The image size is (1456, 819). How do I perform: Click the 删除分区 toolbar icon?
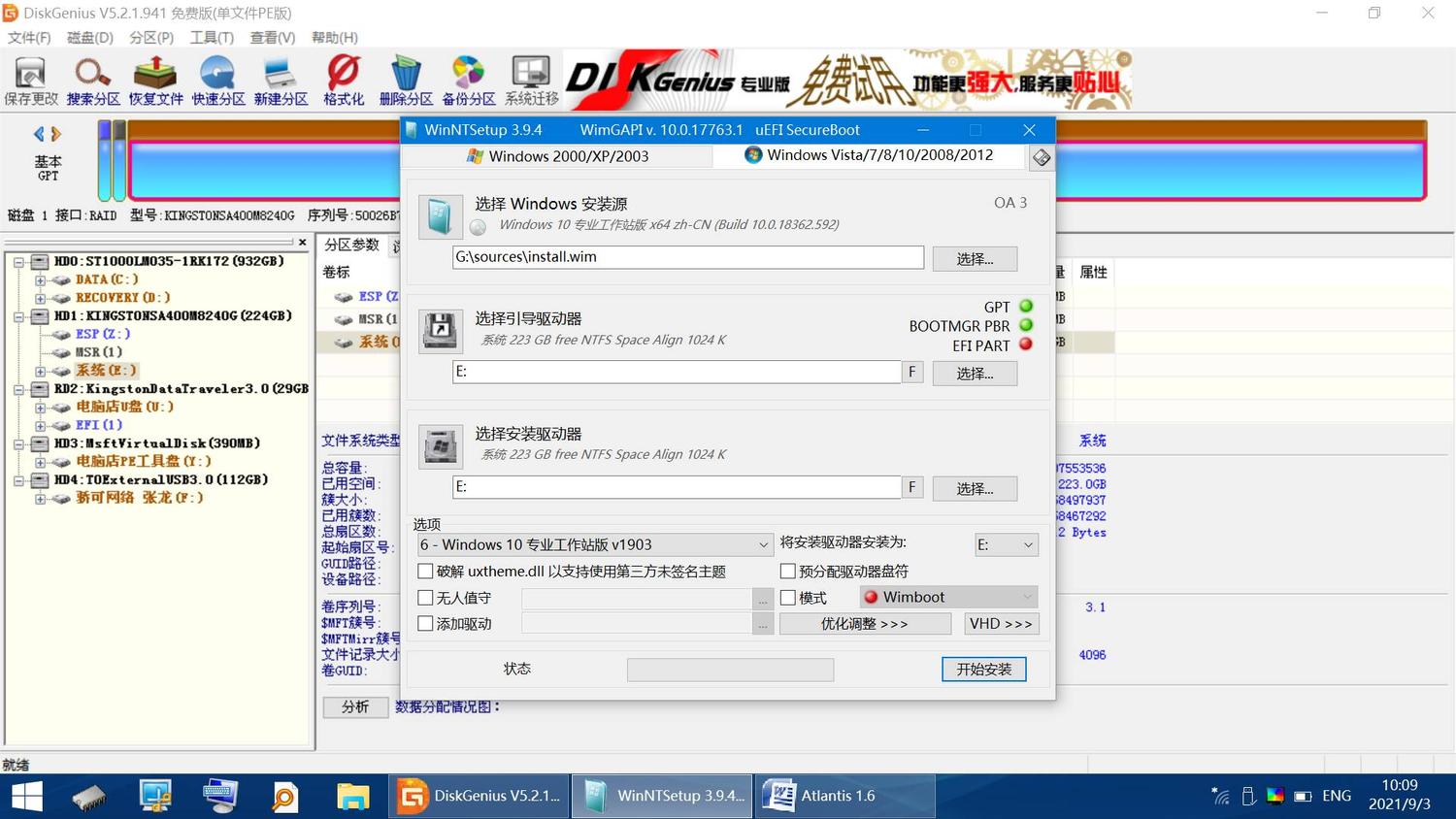(x=406, y=81)
